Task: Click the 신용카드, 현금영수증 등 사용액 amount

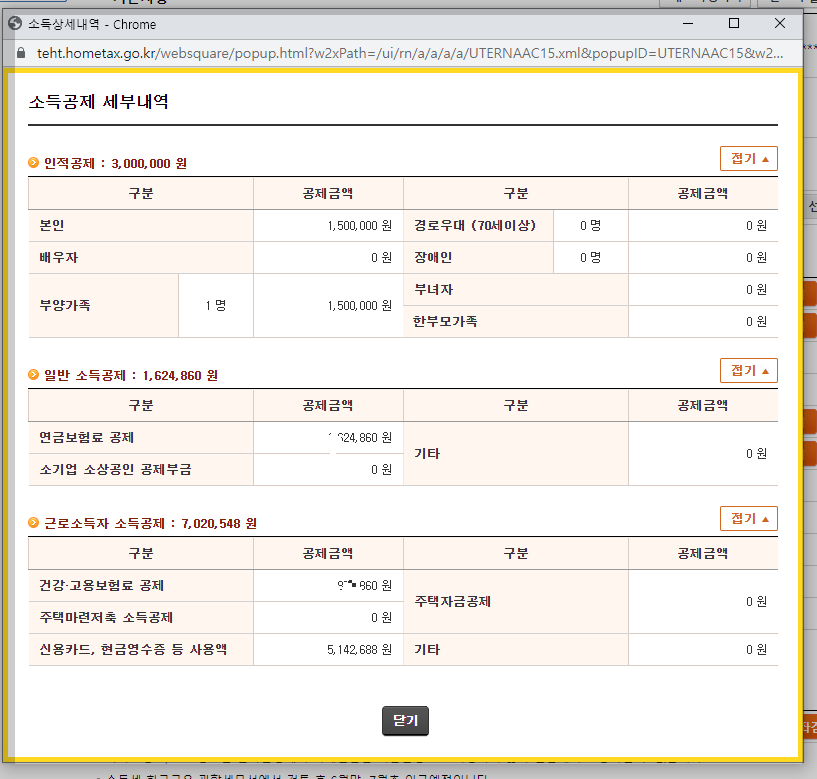Action: [328, 649]
